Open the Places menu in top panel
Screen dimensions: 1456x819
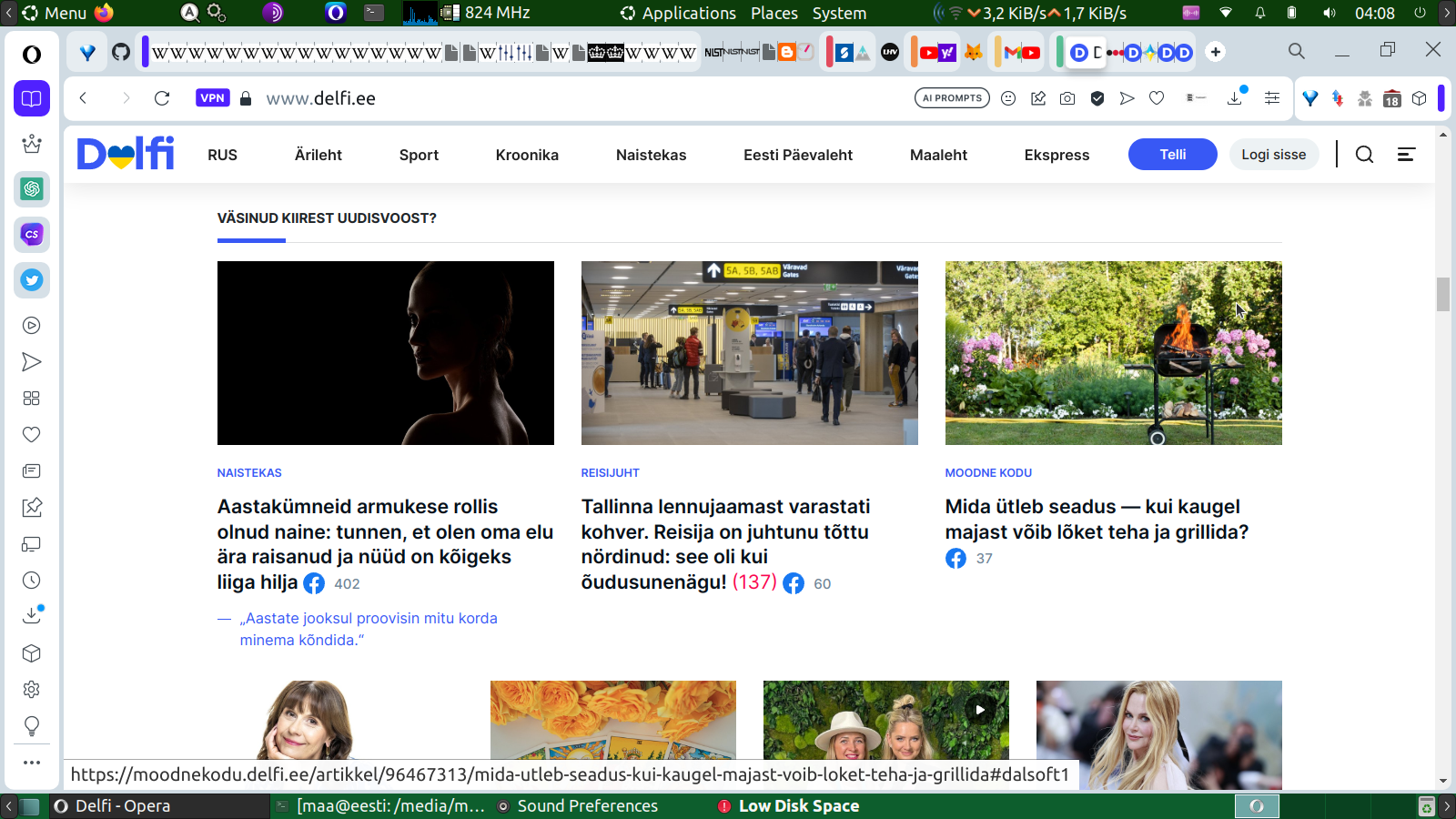point(774,13)
